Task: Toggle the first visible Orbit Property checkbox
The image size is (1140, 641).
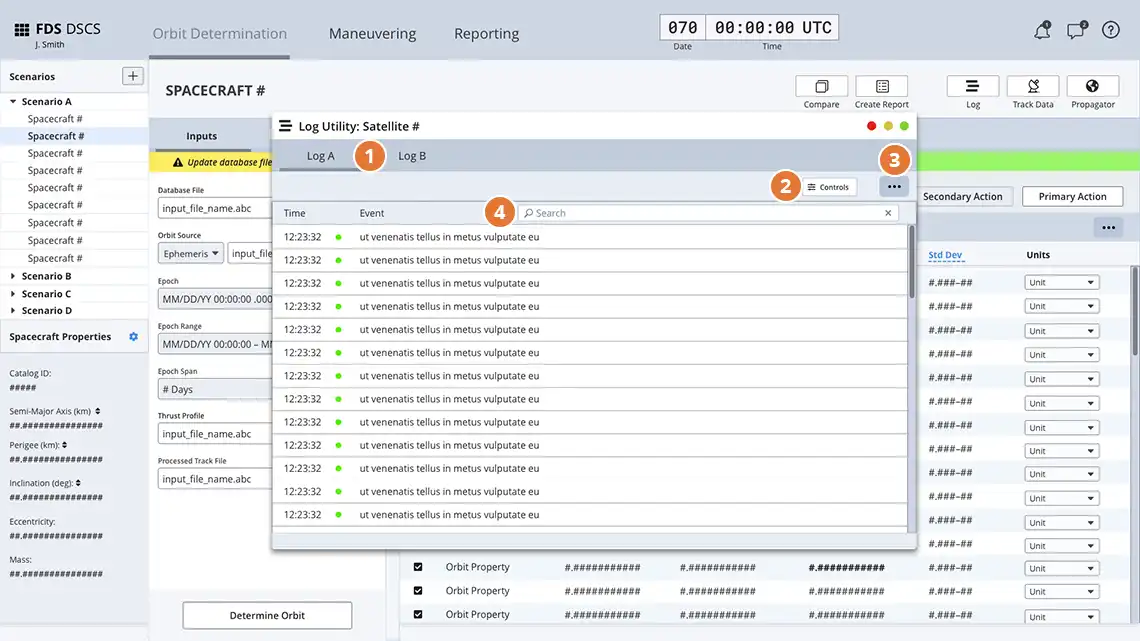Action: [418, 567]
